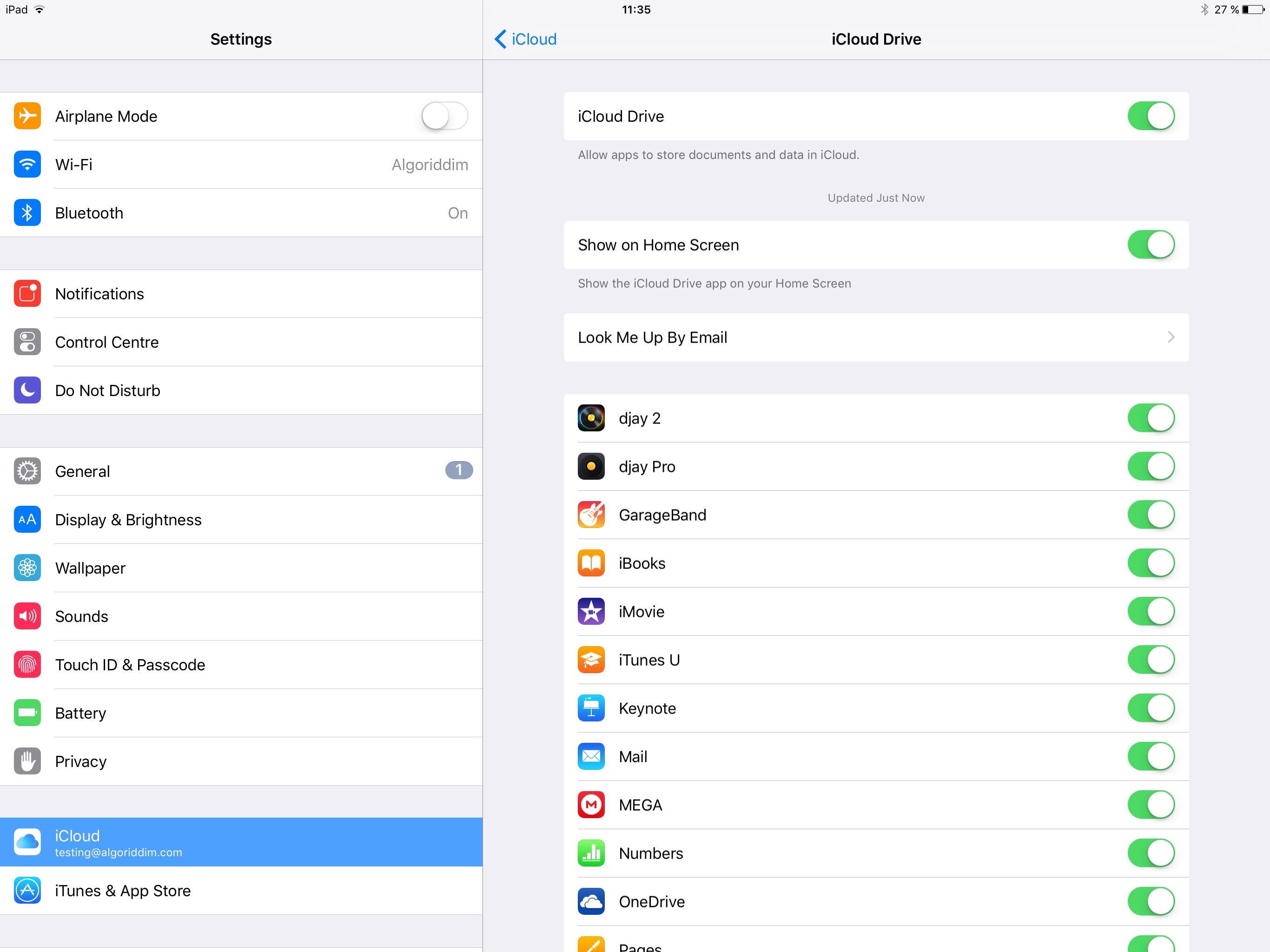This screenshot has width=1270, height=952.
Task: Open Touch ID & Passcode row
Action: (x=241, y=664)
